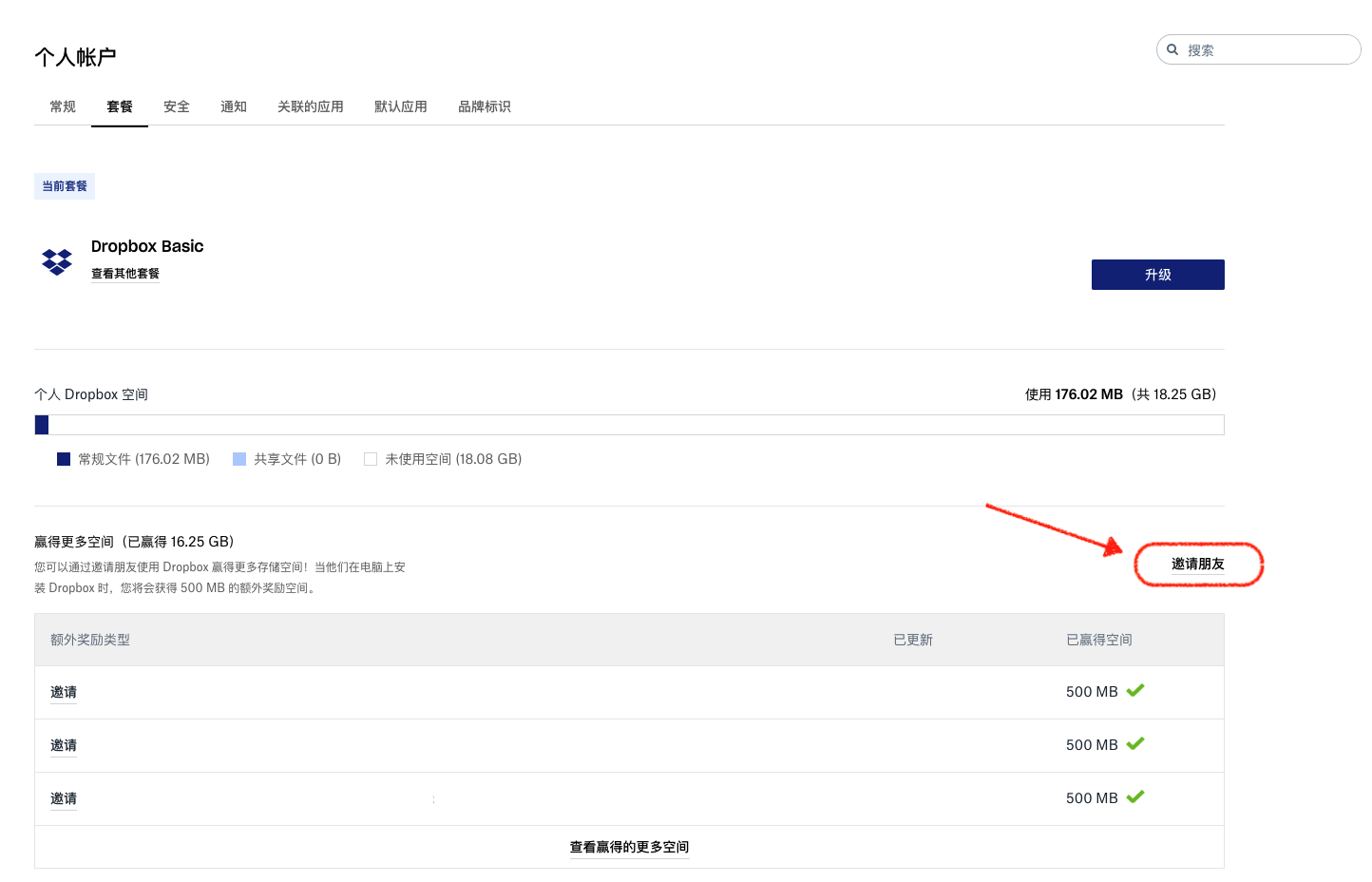Click the 已更新 column header
The width and height of the screenshot is (1372, 882).
click(x=913, y=640)
